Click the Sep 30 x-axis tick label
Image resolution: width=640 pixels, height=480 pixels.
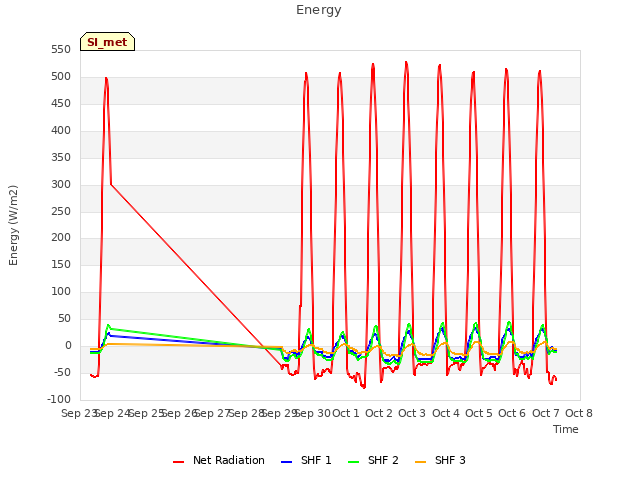click(313, 413)
